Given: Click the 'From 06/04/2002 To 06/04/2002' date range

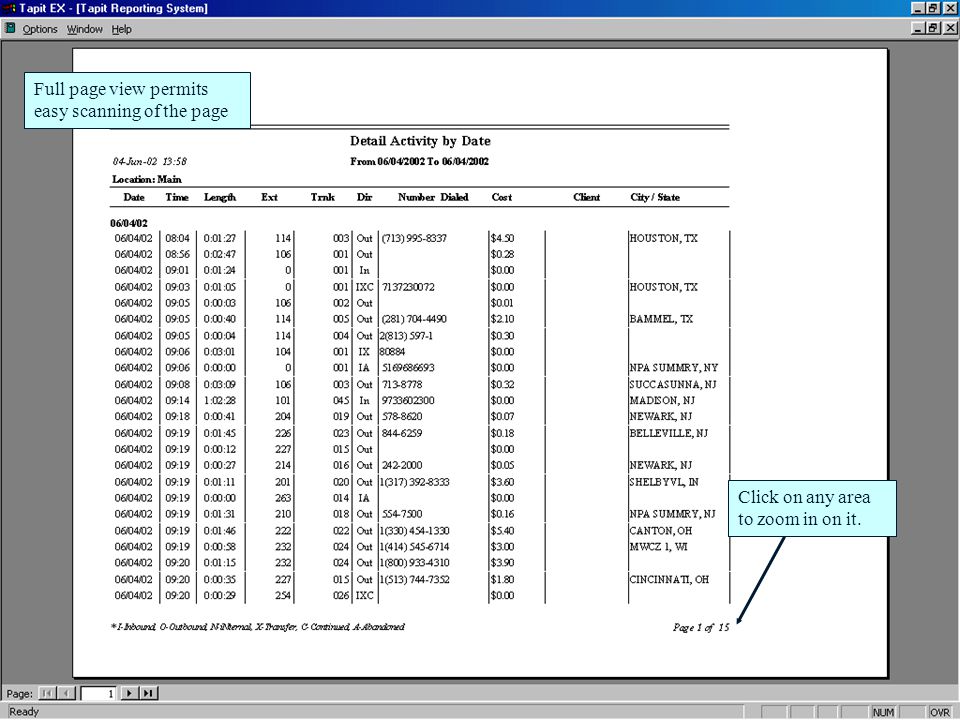Looking at the screenshot, I should point(419,162).
